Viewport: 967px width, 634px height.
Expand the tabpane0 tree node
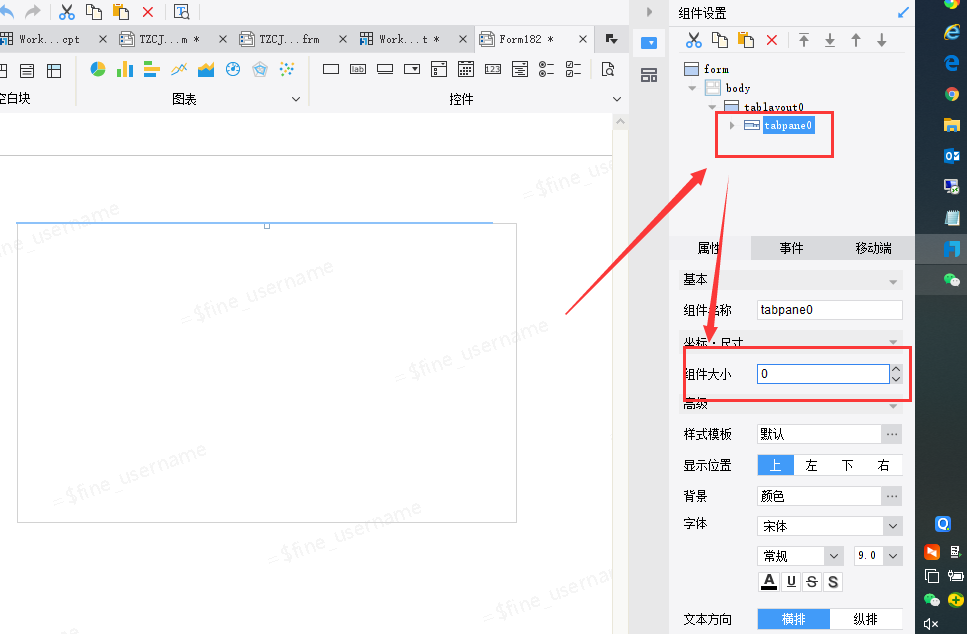coord(732,125)
